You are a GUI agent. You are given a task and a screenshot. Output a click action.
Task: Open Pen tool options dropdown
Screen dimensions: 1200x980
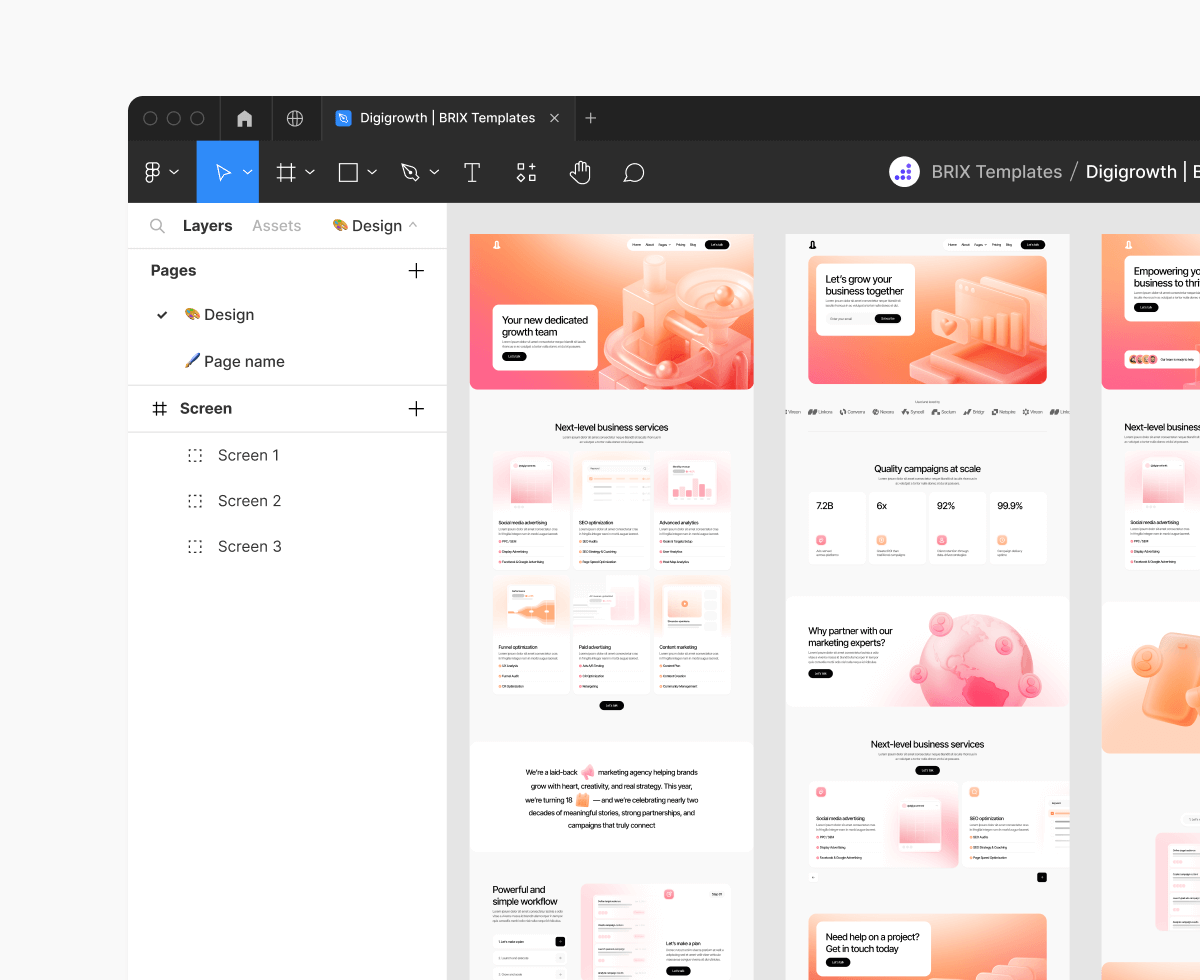(434, 172)
